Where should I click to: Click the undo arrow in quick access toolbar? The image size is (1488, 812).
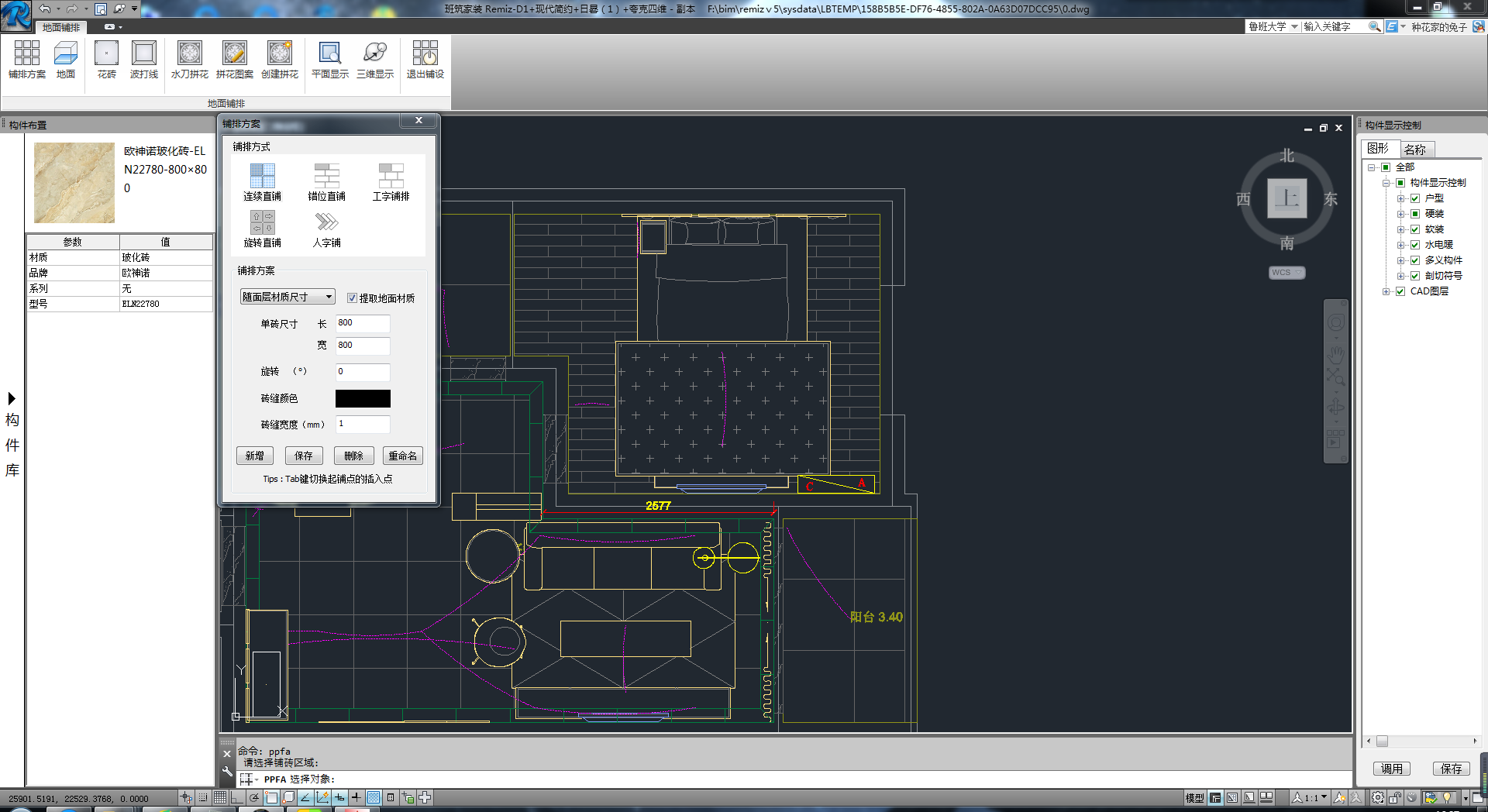pyautogui.click(x=45, y=9)
